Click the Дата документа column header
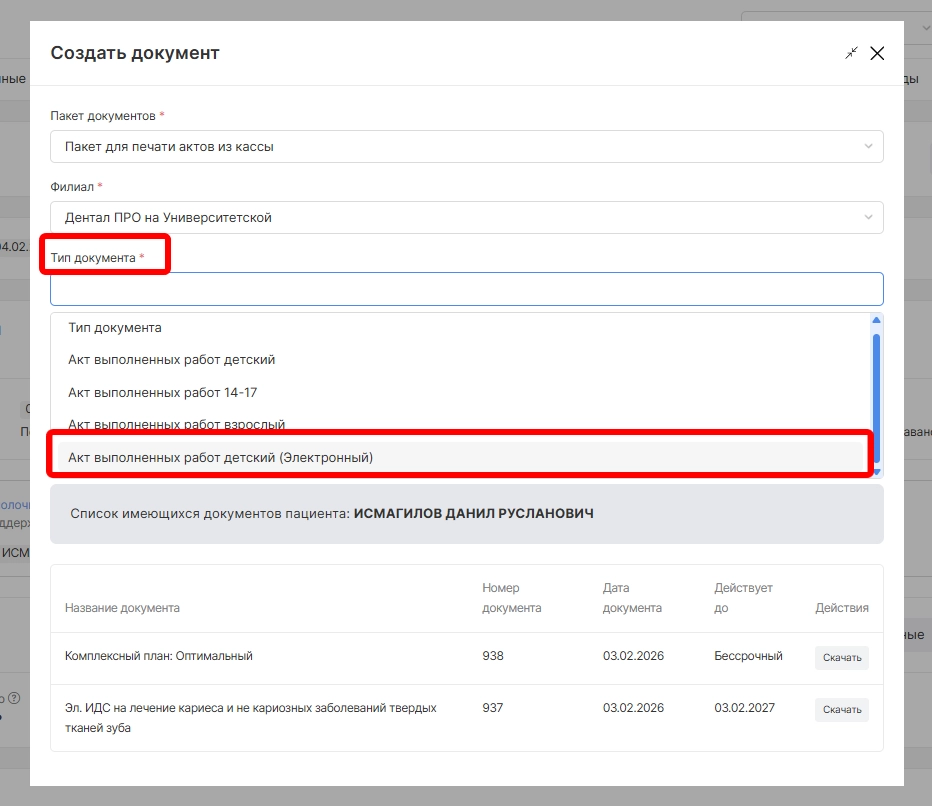 (632, 598)
